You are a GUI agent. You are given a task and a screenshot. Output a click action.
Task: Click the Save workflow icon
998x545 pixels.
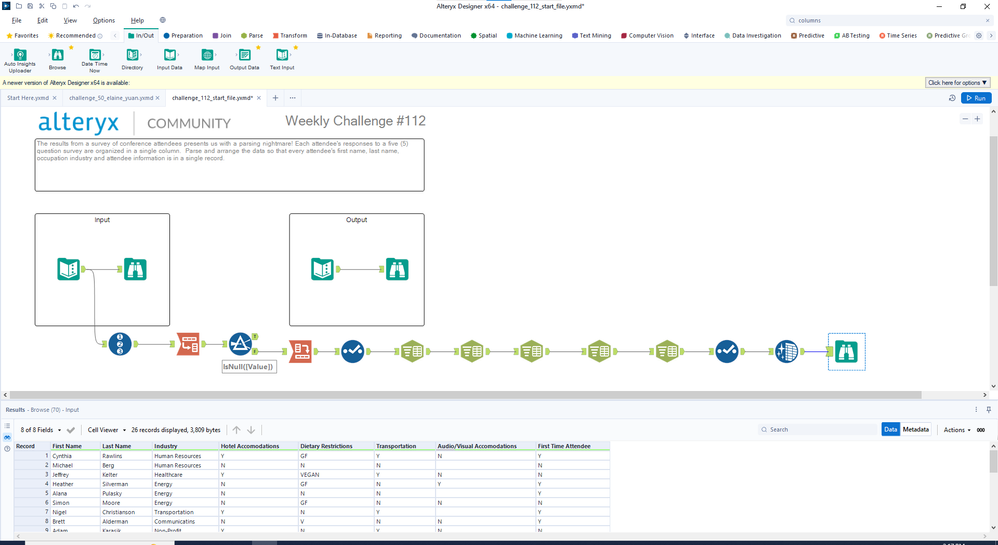pyautogui.click(x=30, y=6)
